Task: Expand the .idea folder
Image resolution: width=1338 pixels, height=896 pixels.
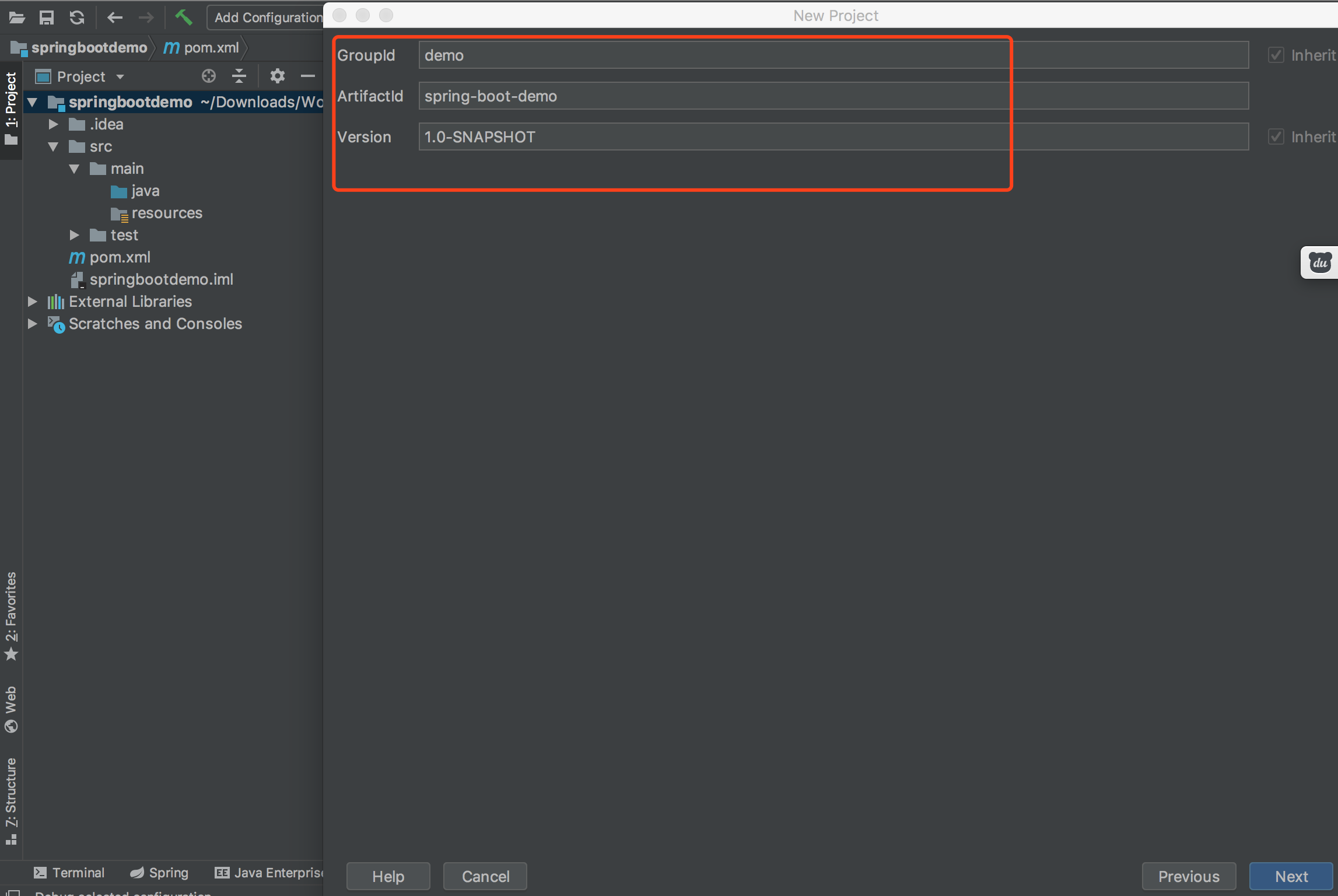Action: pos(53,124)
